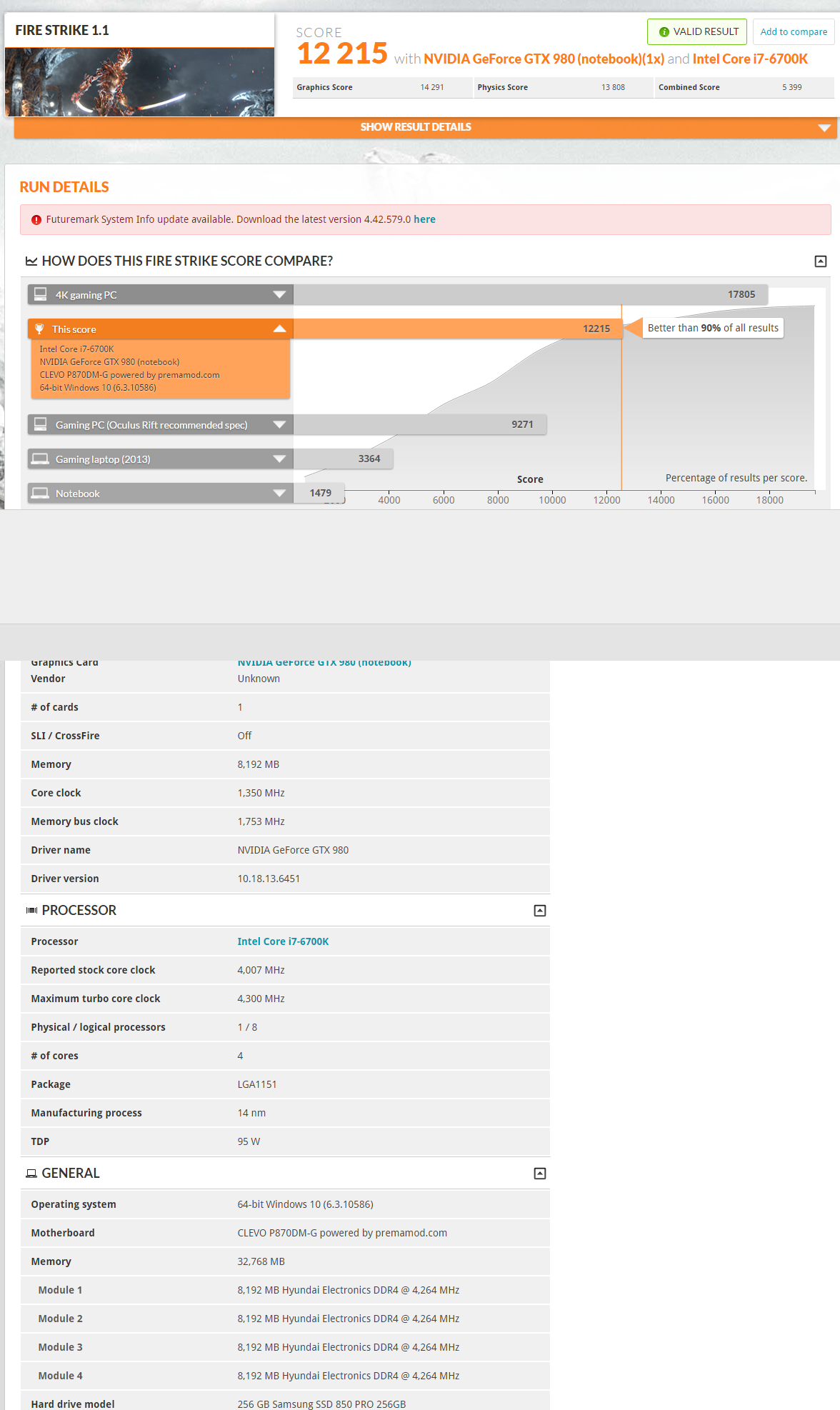Click the Manufacturing process value 14 nm
Viewport: 840px width, 1410px height.
coord(251,1113)
